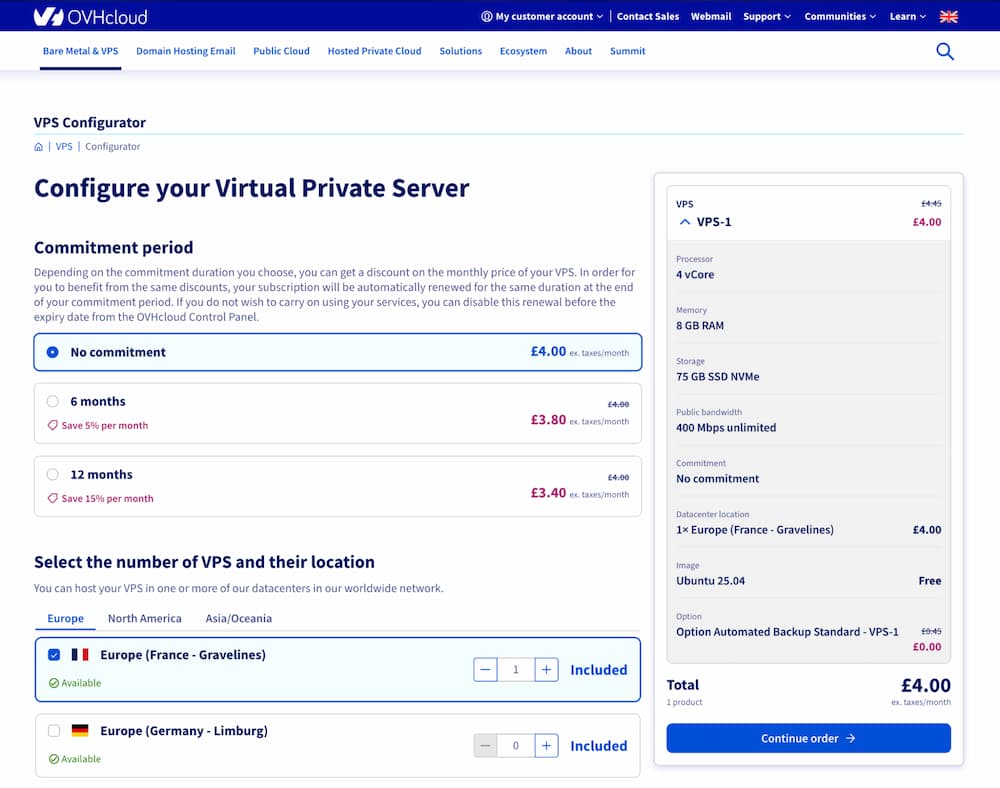Select the 12 months commitment radio button
Screen dimensions: 1000x788
(x=53, y=474)
